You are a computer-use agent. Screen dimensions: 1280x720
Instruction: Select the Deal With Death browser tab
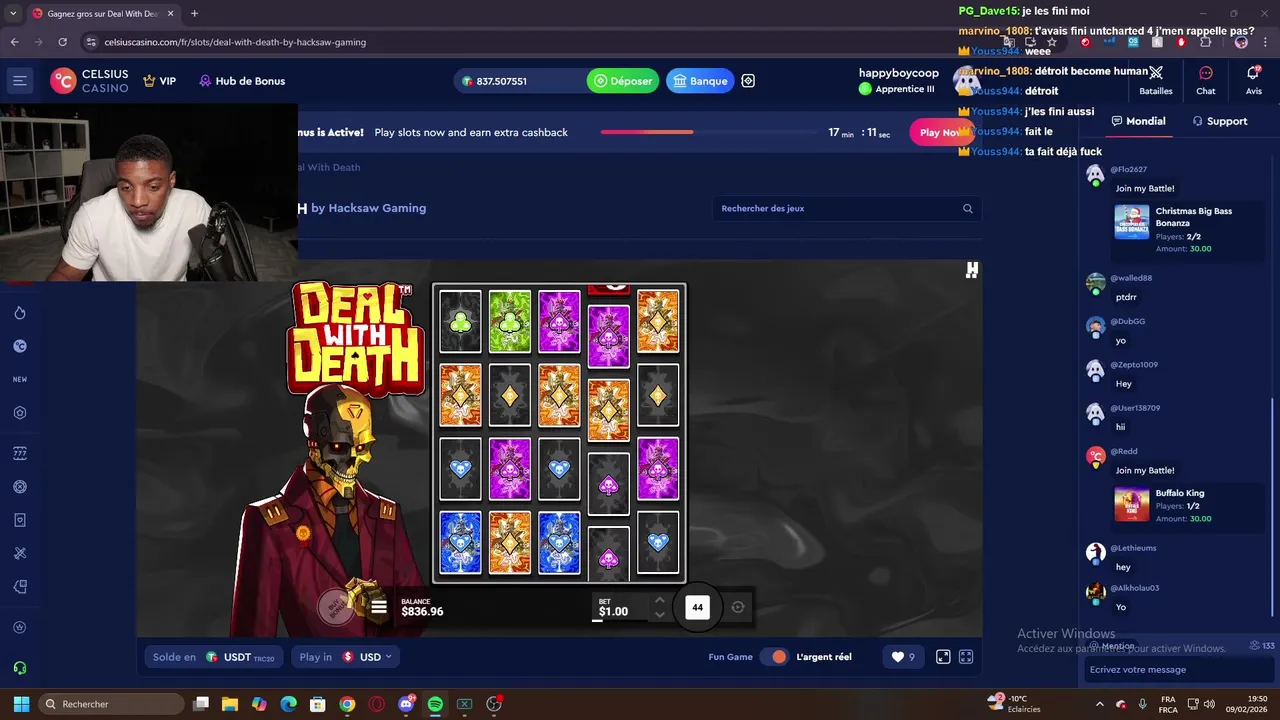pyautogui.click(x=102, y=14)
